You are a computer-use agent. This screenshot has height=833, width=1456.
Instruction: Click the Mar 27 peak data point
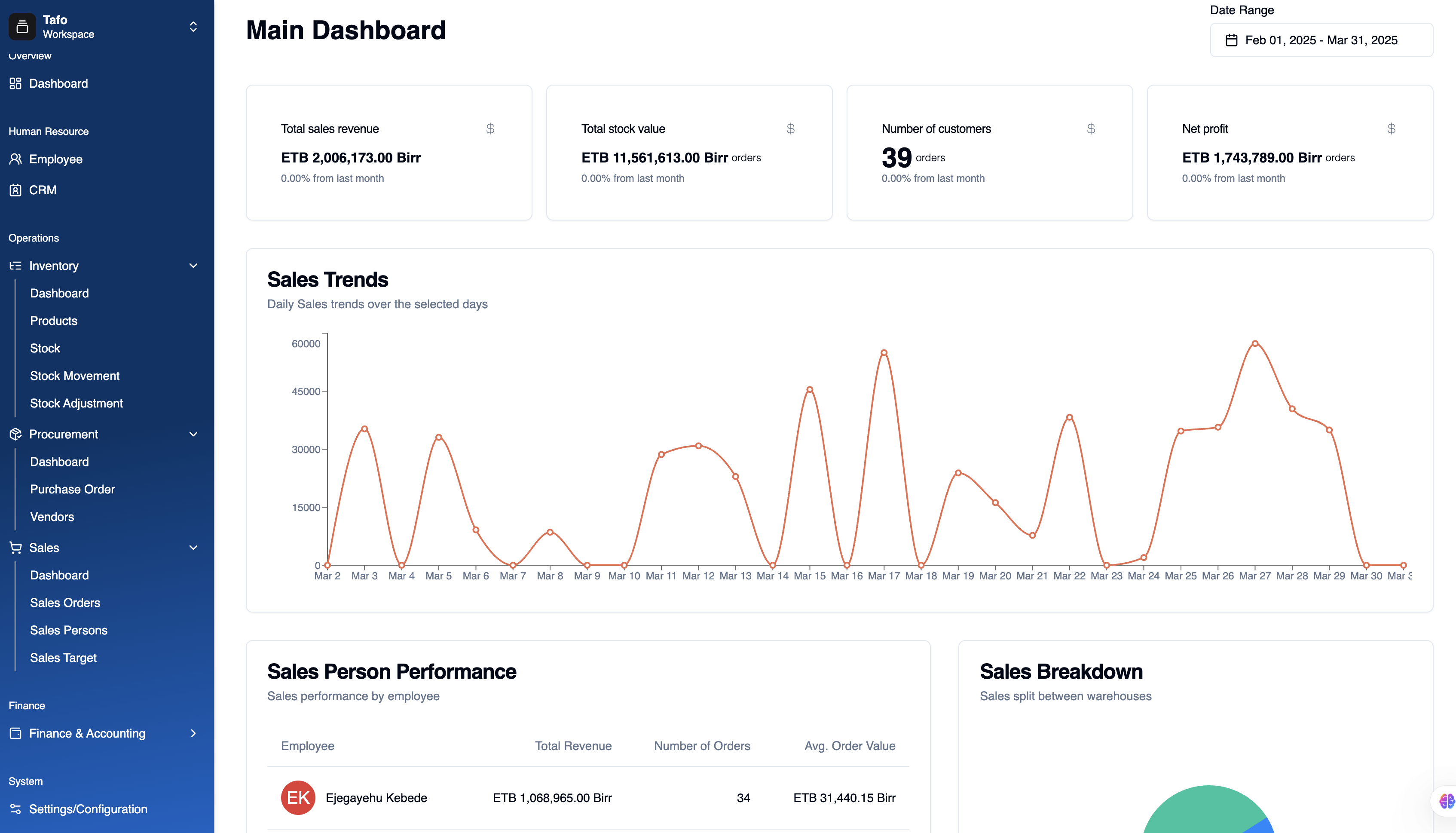tap(1255, 344)
